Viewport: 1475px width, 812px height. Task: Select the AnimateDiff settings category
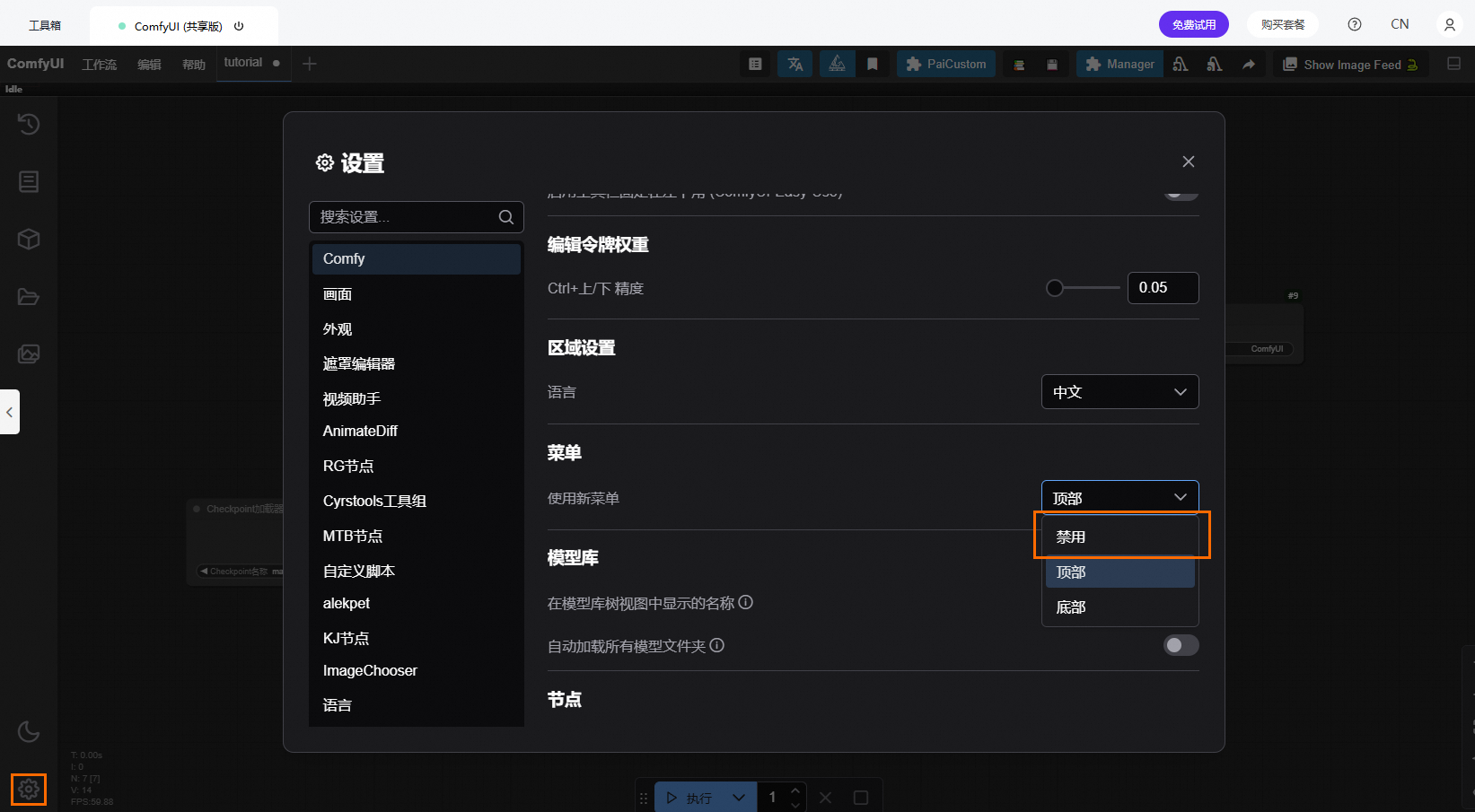(x=417, y=431)
